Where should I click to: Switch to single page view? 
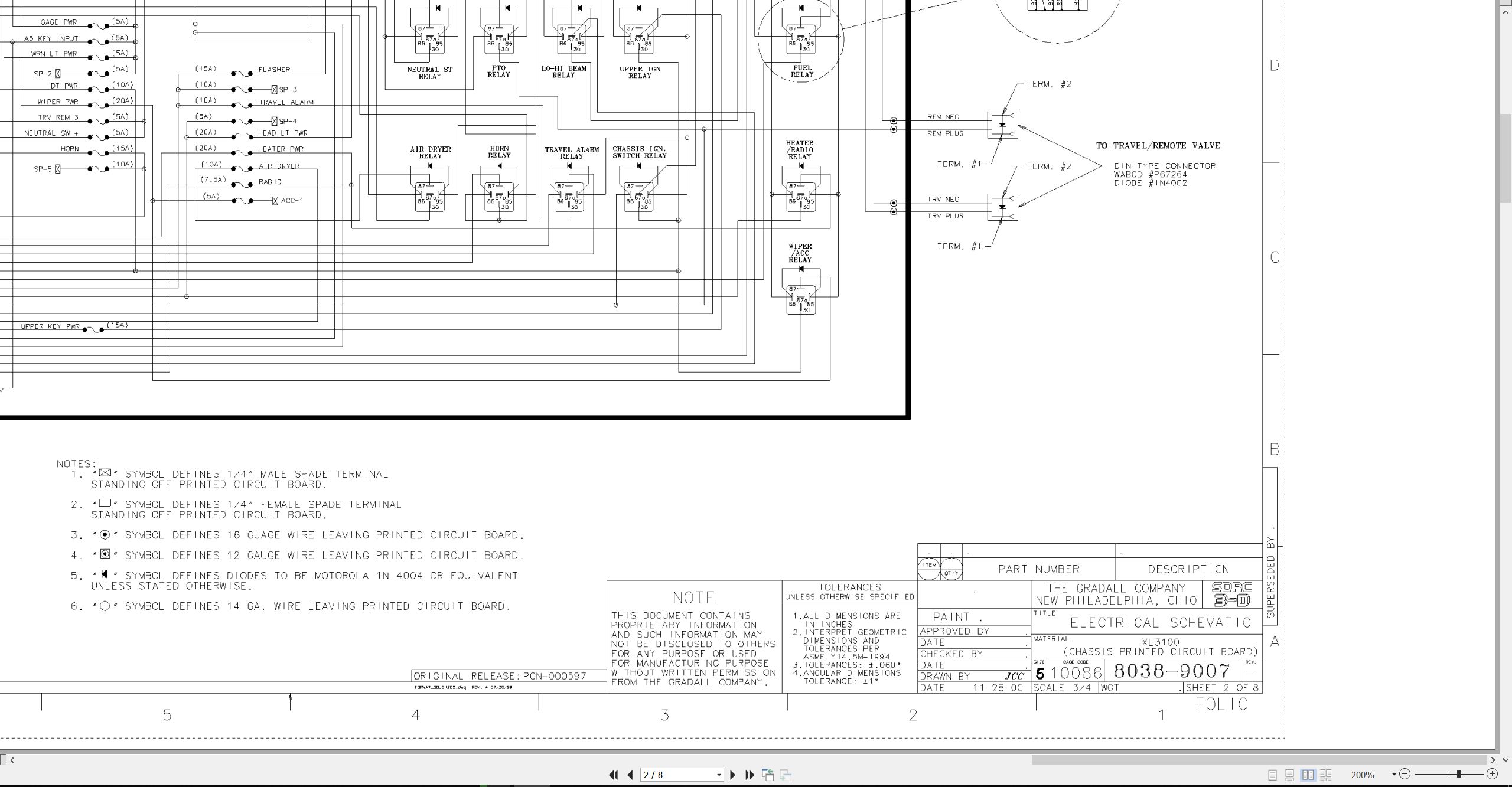[x=1272, y=775]
